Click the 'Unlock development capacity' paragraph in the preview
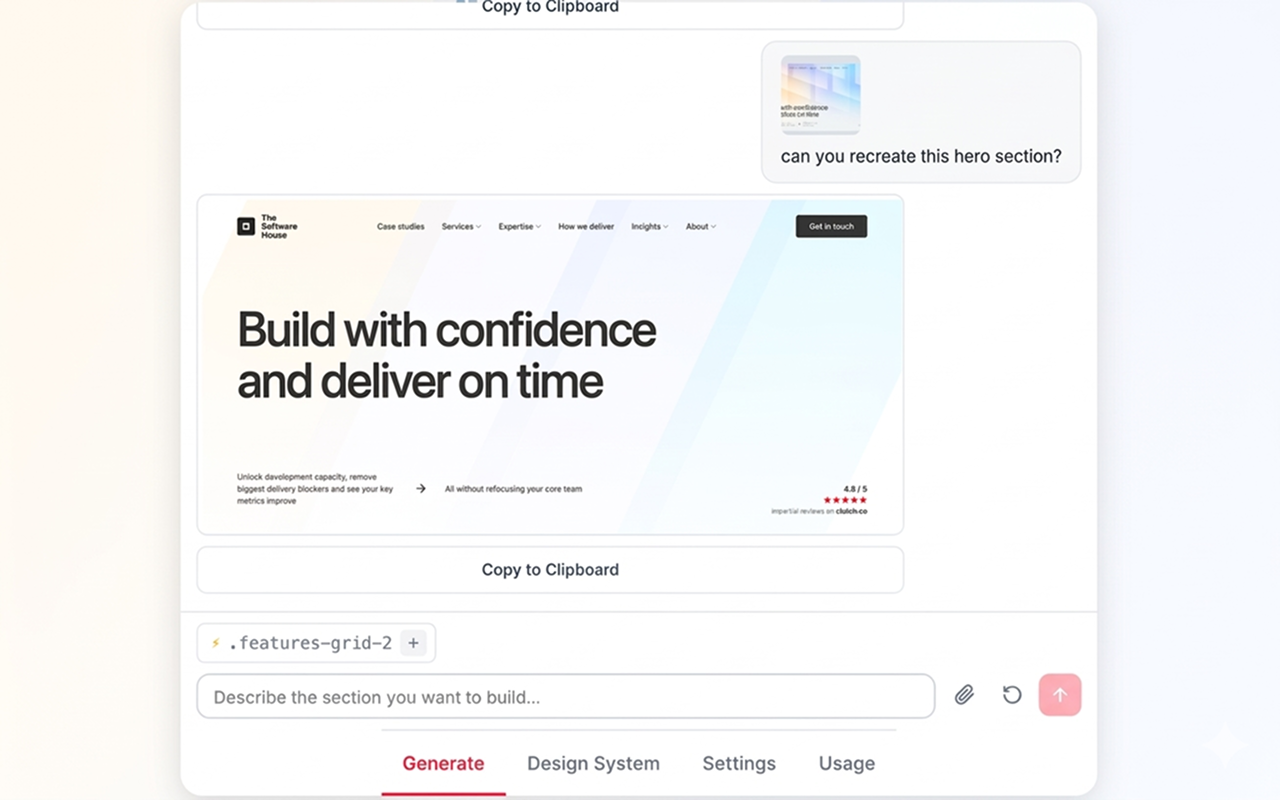The height and width of the screenshot is (800, 1280). [x=315, y=489]
